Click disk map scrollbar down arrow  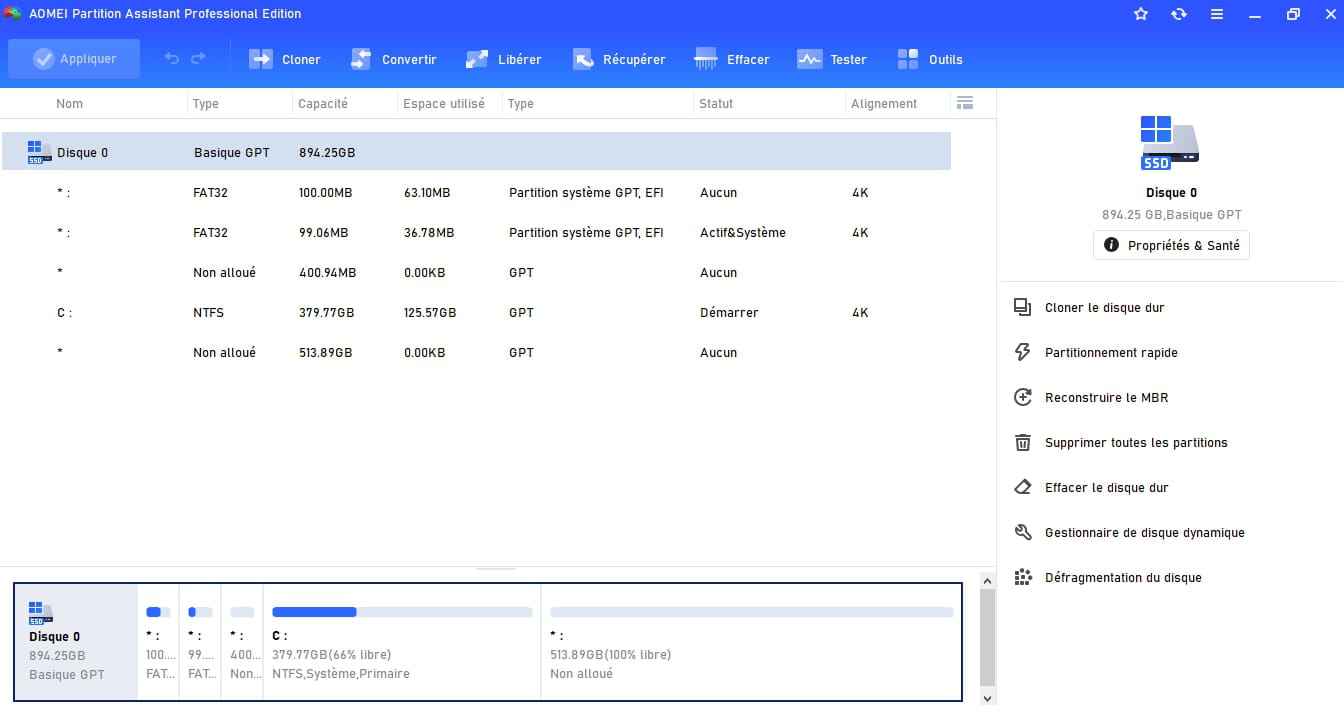point(988,698)
